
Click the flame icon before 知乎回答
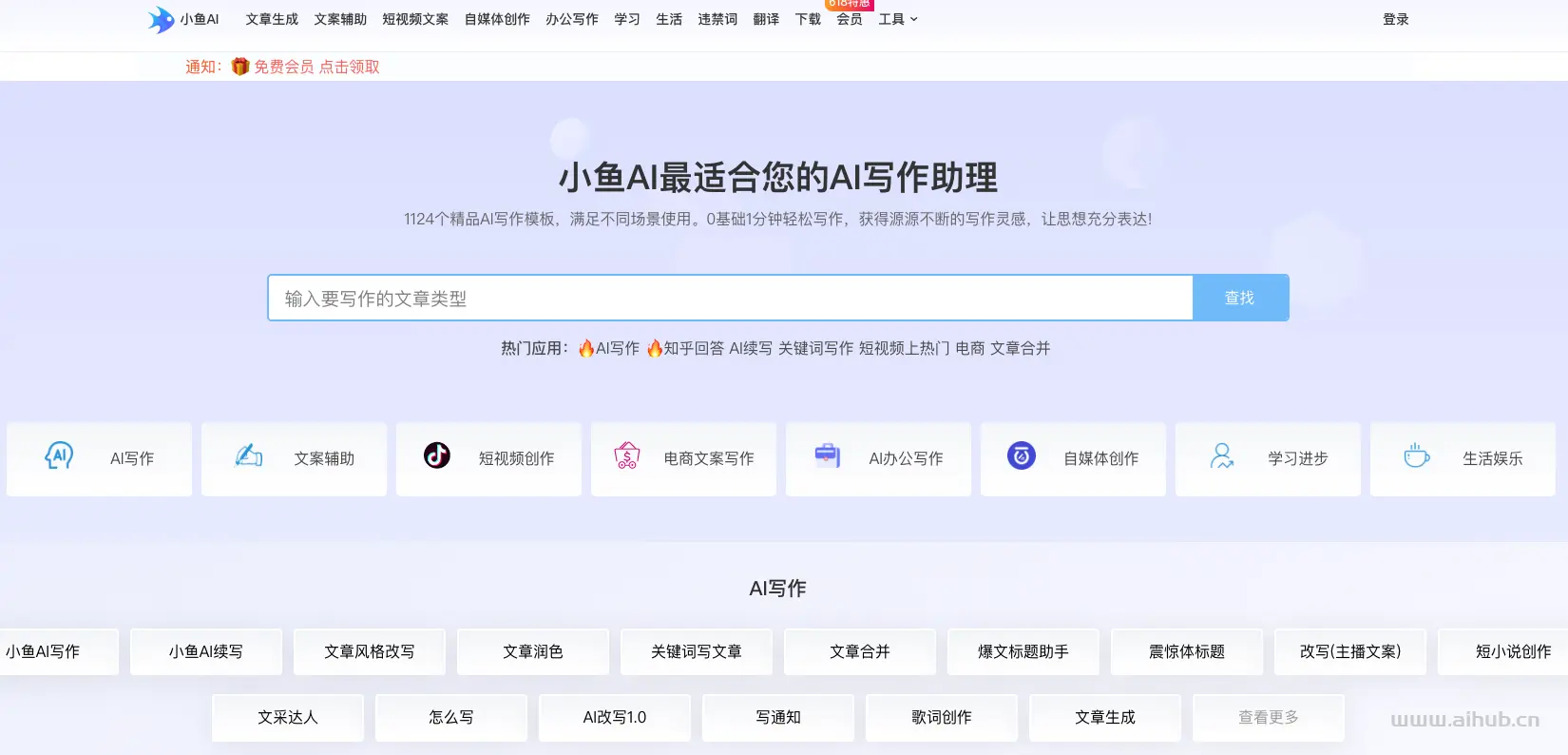(x=655, y=348)
